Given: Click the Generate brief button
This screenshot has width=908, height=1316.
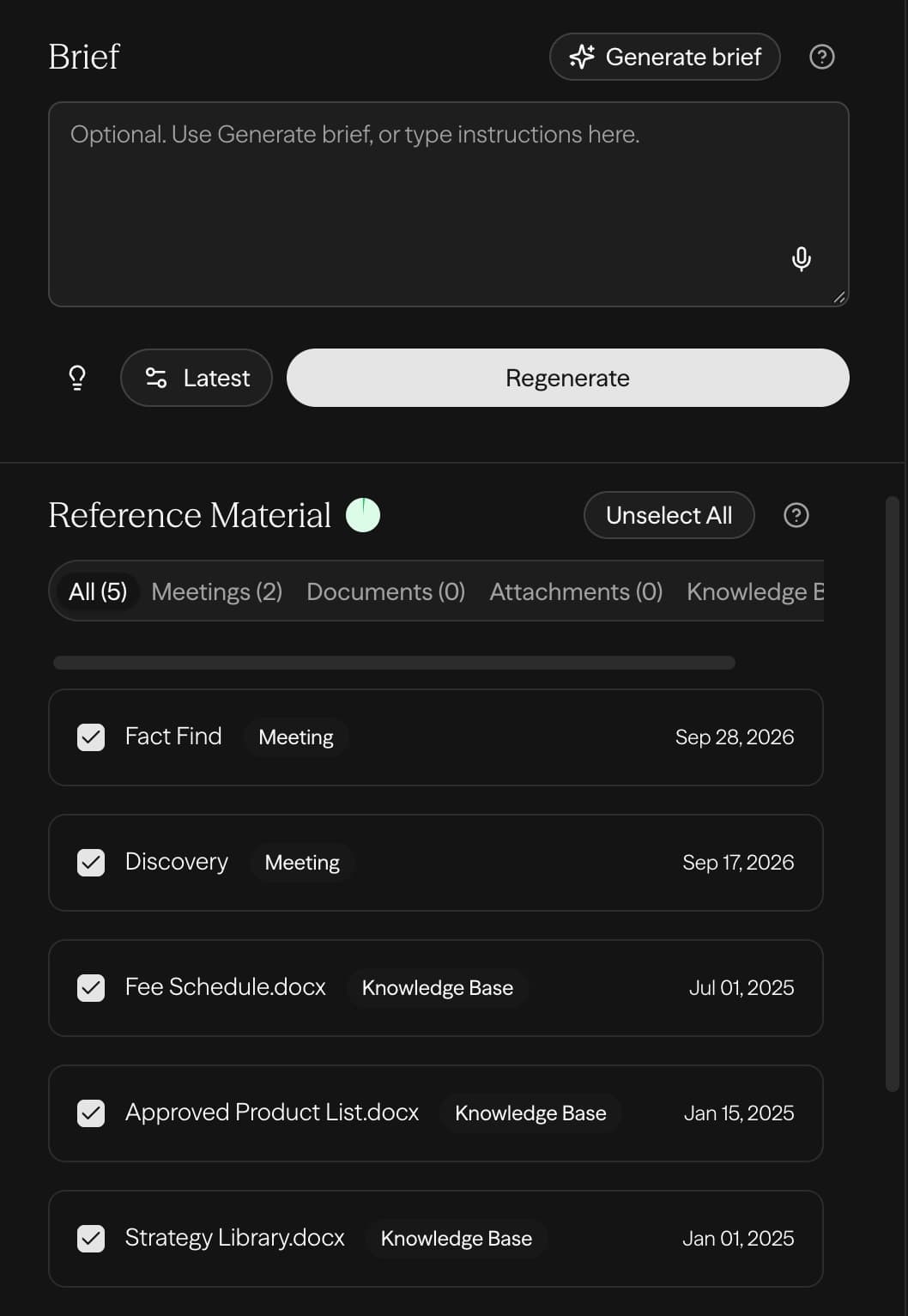Looking at the screenshot, I should (x=665, y=57).
